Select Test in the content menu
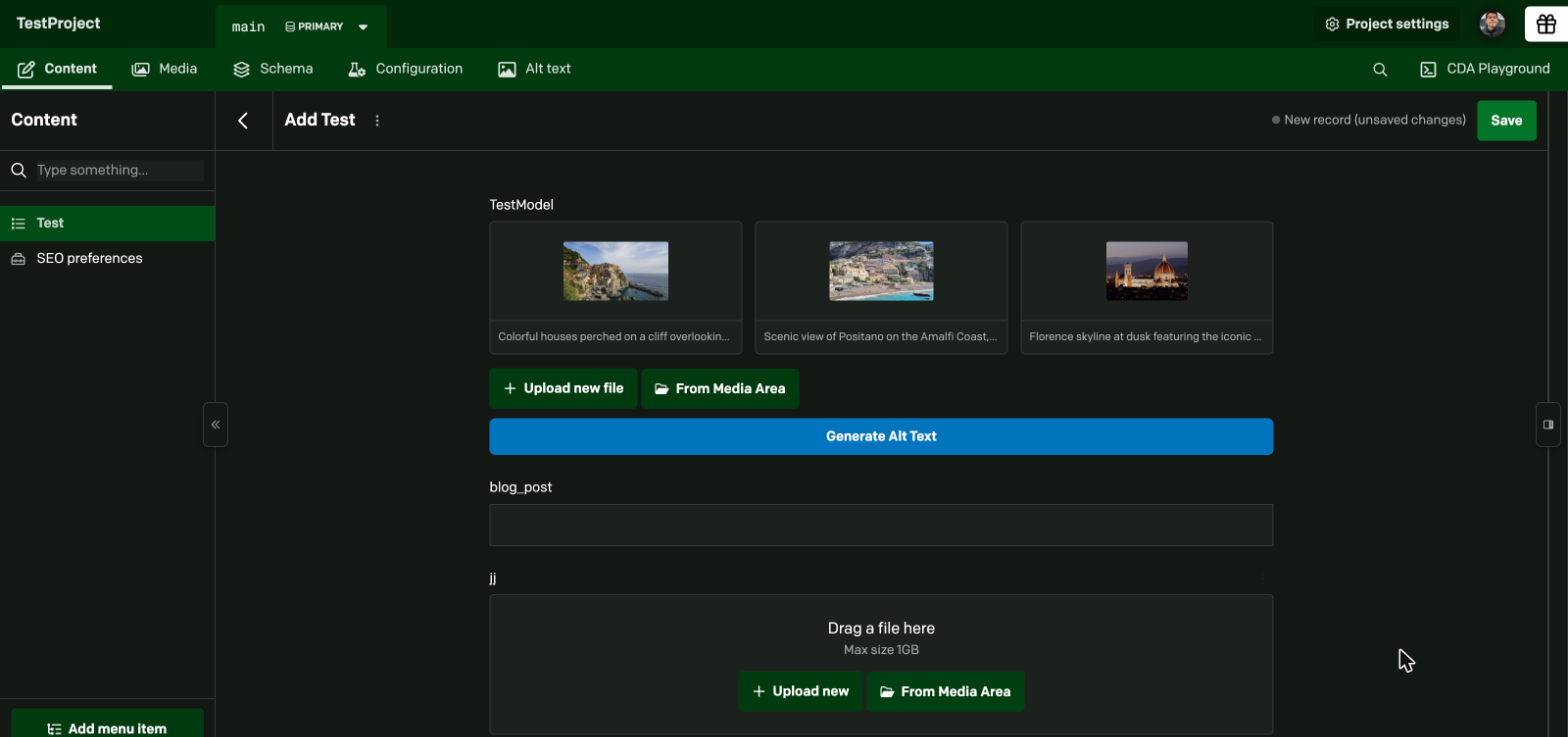The height and width of the screenshot is (737, 1568). (107, 223)
